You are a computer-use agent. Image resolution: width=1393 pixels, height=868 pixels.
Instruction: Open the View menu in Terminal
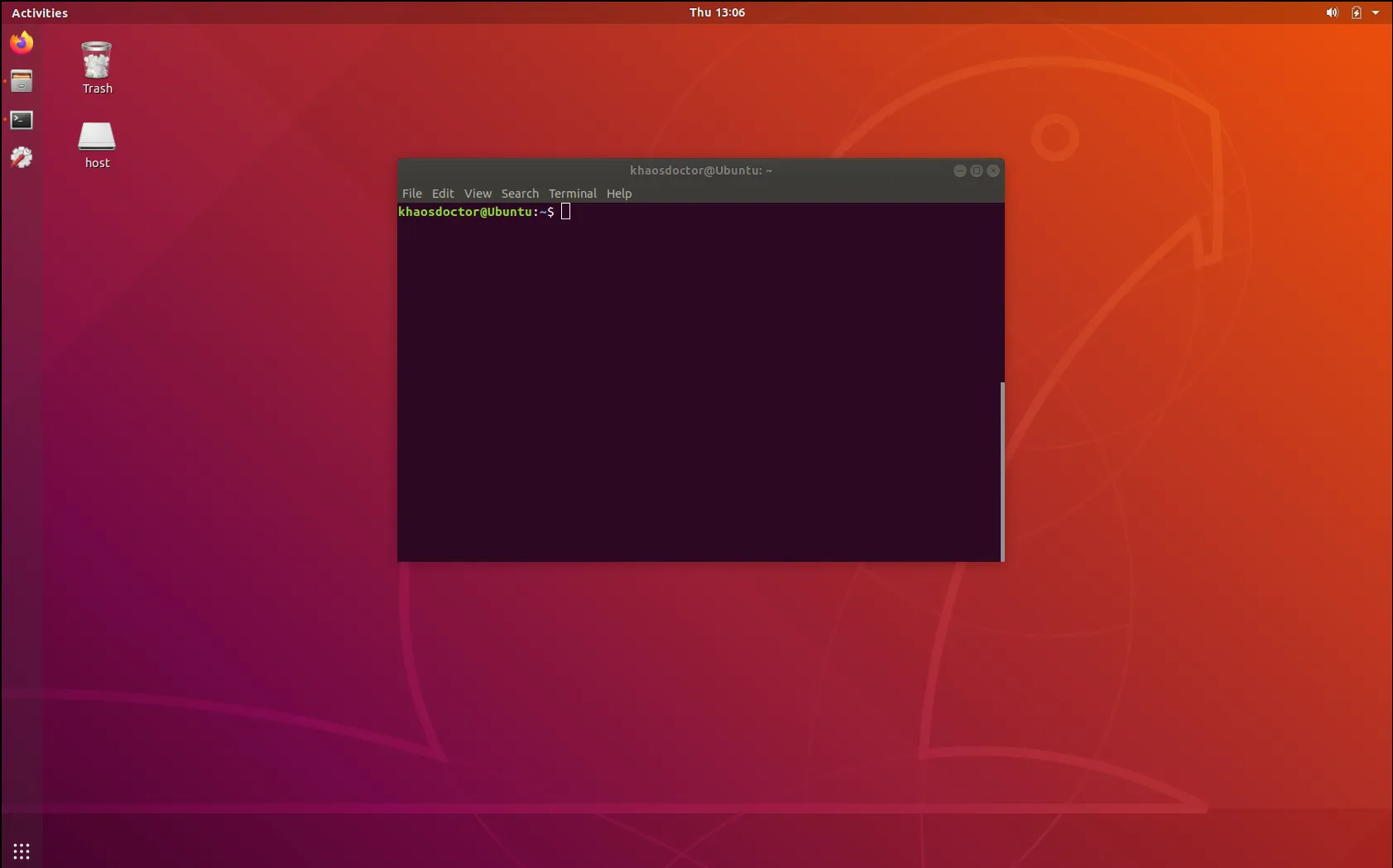click(478, 194)
